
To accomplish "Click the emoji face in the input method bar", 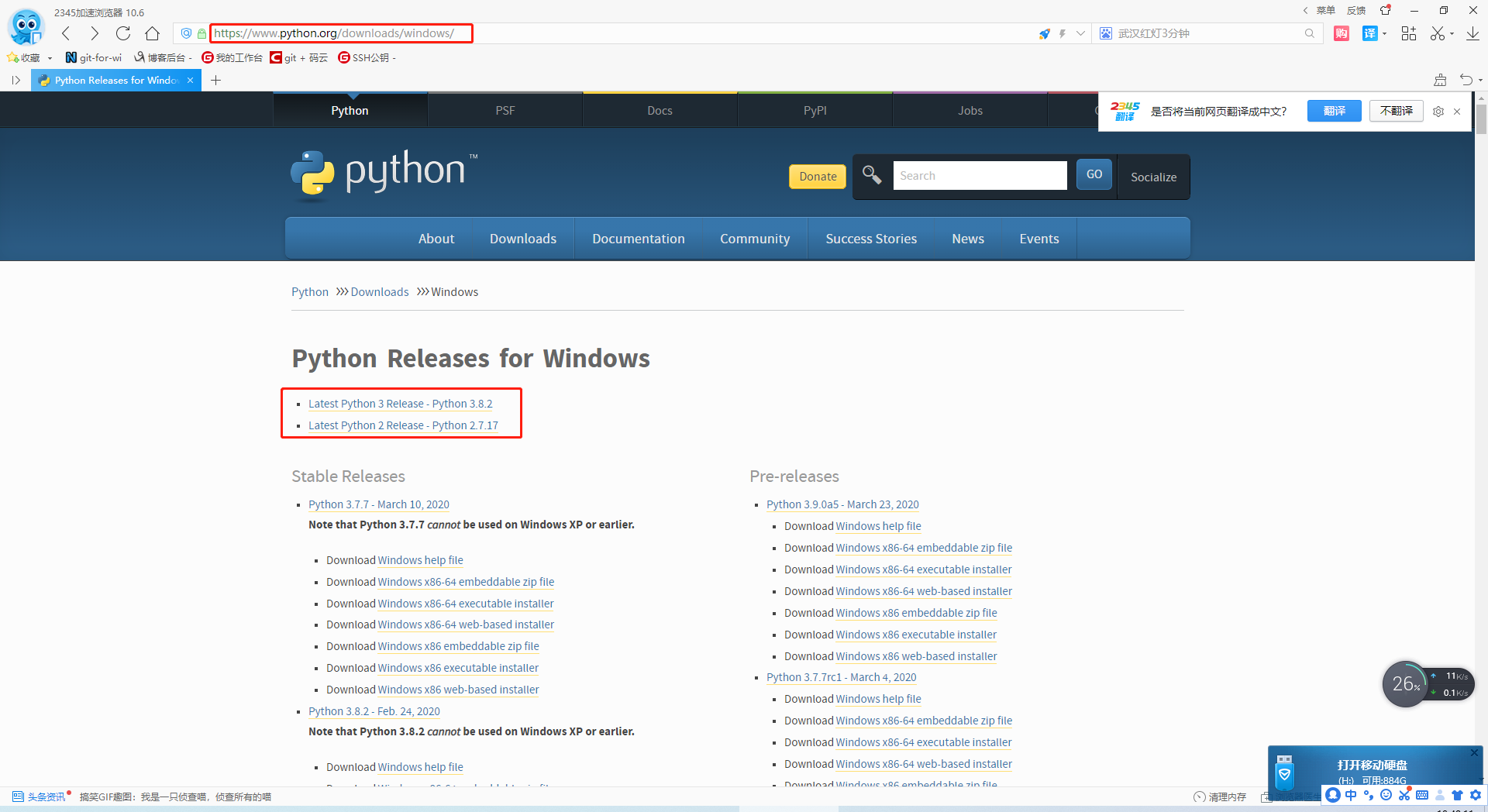I will [x=1386, y=795].
